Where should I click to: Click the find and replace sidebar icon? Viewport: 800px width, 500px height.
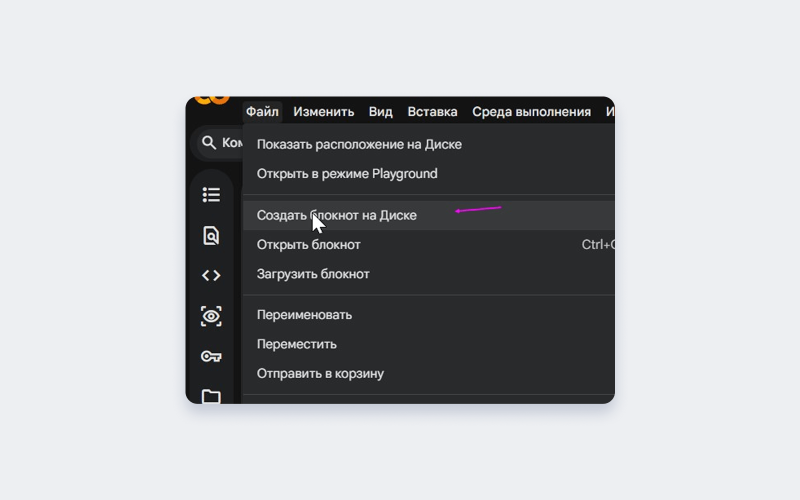click(211, 236)
